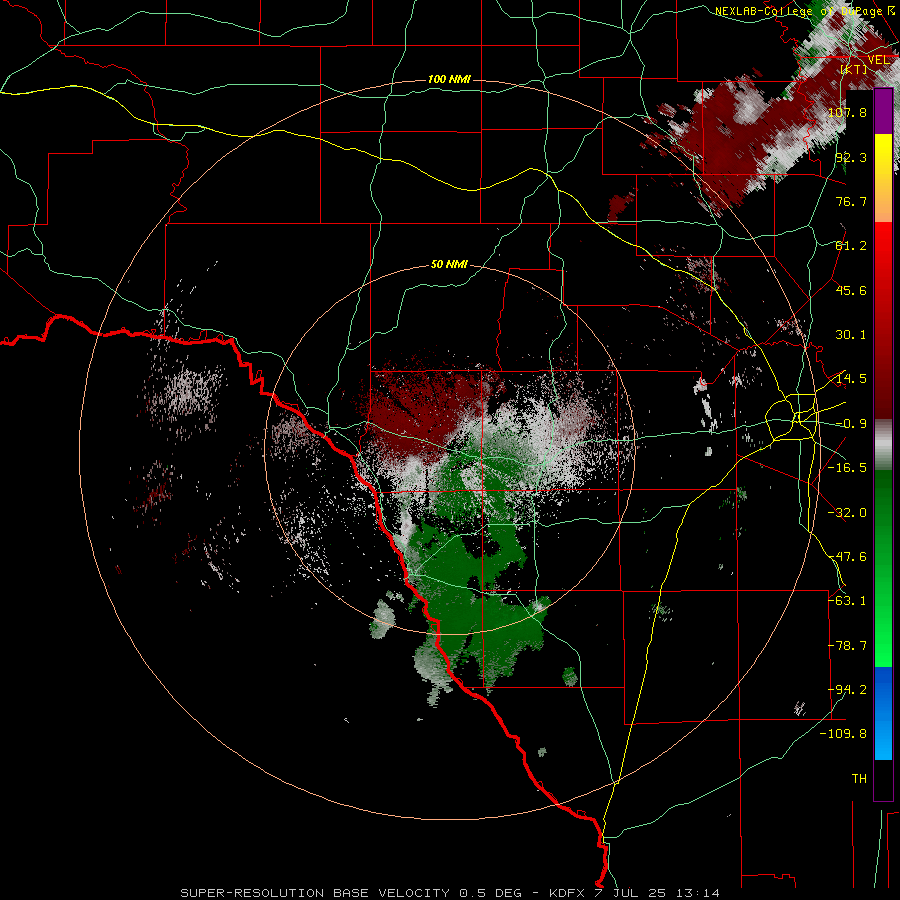Click the 61.2 velocity scale value
Viewport: 900px width, 900px height.
pos(851,246)
